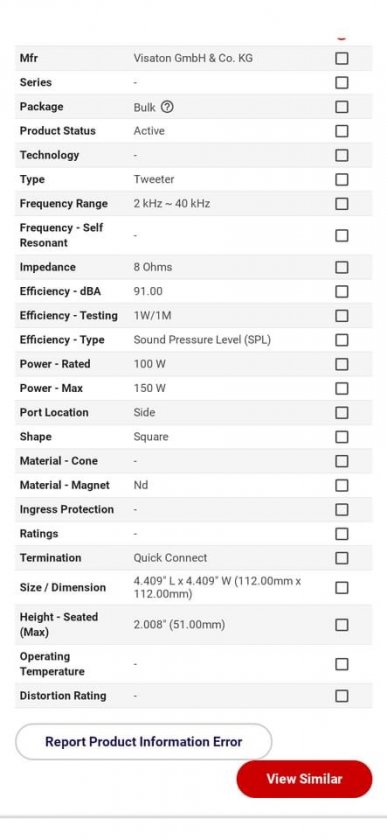This screenshot has height=840, width=387.
Task: Check the Efficiency - dBA 91.00 checkbox
Action: (341, 291)
